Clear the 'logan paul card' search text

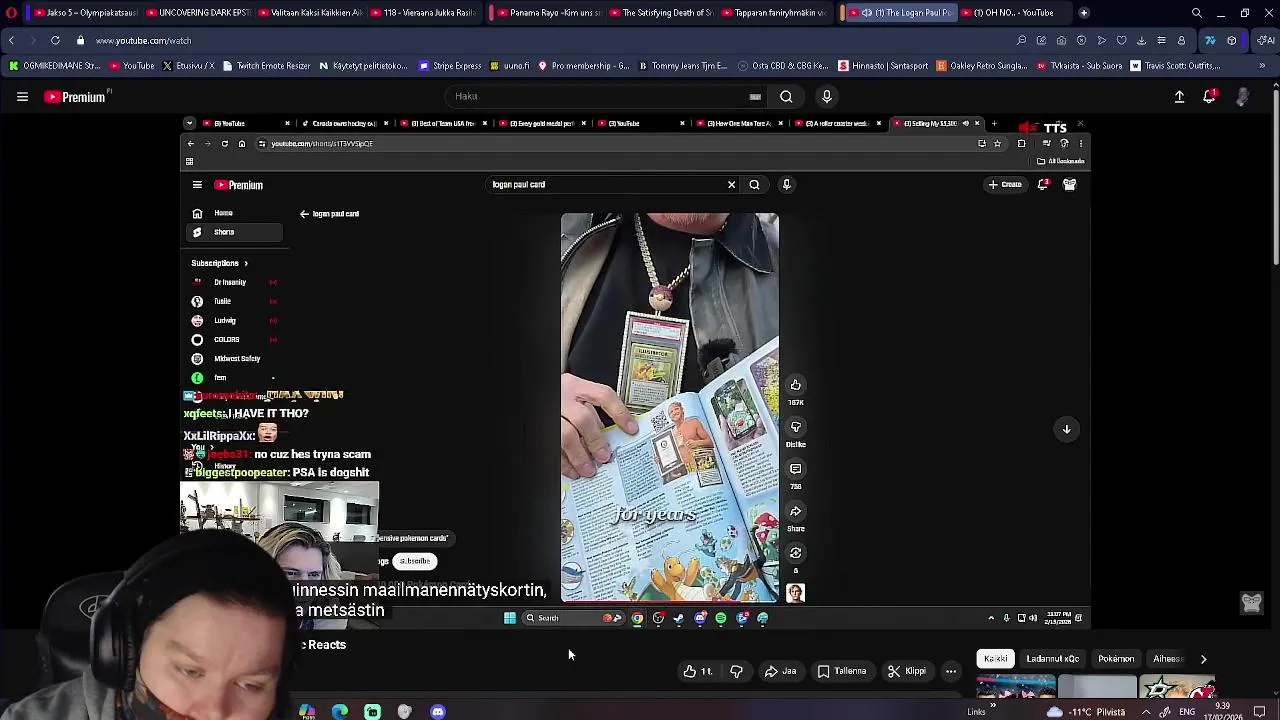click(731, 185)
